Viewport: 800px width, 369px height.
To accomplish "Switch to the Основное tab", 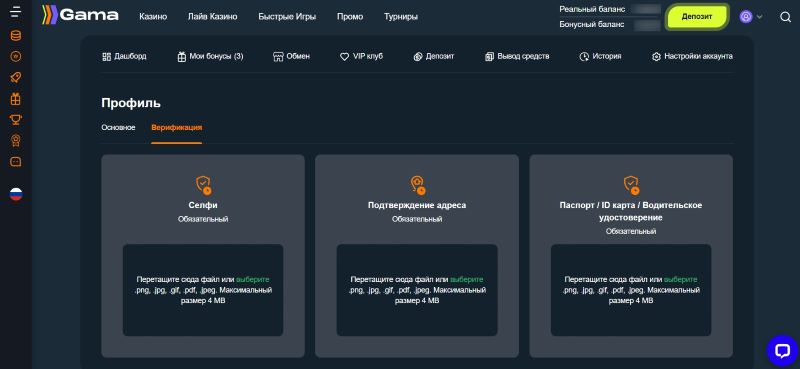I will point(118,128).
